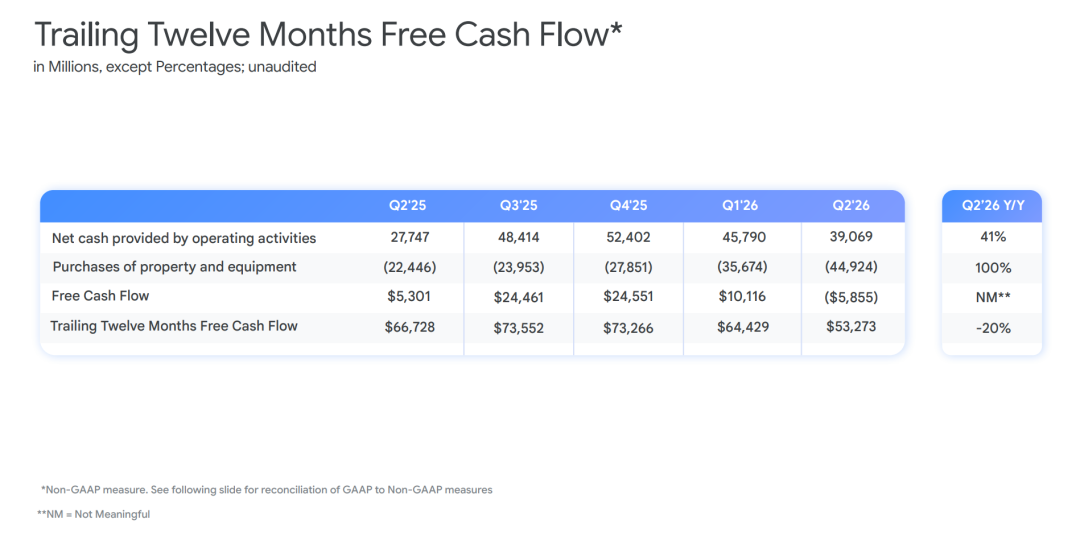Select the NM = Not Meaningful footnote
This screenshot has height=536, width=1080.
pyautogui.click(x=94, y=514)
